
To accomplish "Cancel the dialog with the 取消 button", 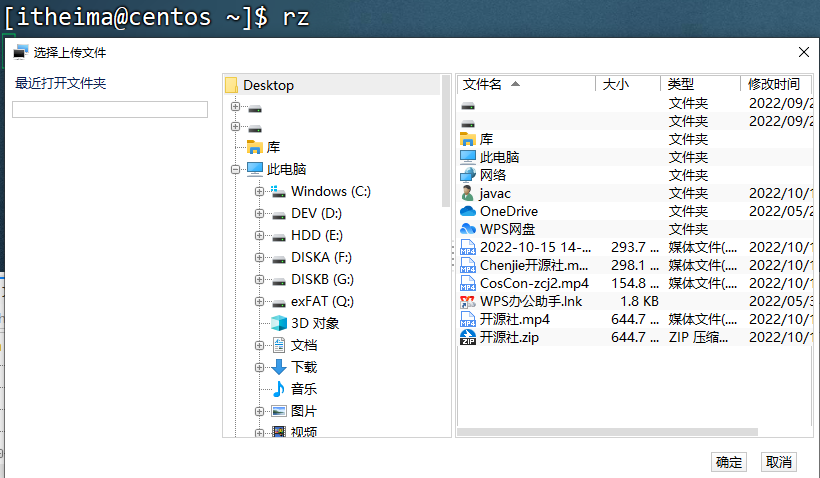I will click(x=779, y=462).
